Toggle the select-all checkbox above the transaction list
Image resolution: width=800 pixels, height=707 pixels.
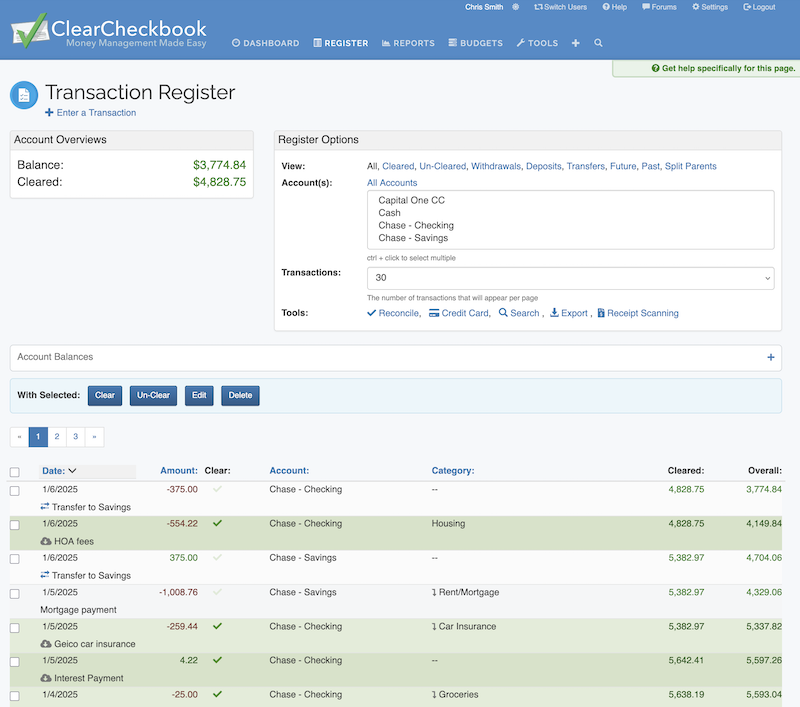tap(13, 470)
